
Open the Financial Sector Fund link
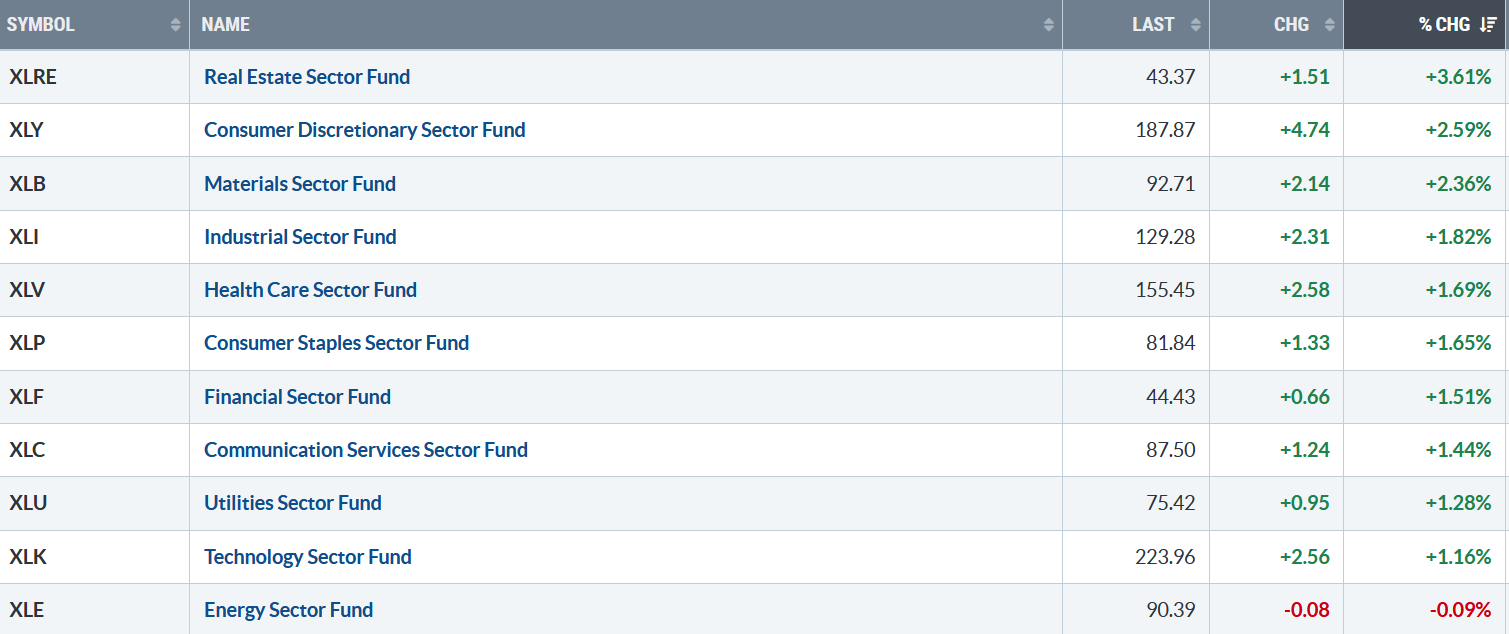tap(297, 397)
